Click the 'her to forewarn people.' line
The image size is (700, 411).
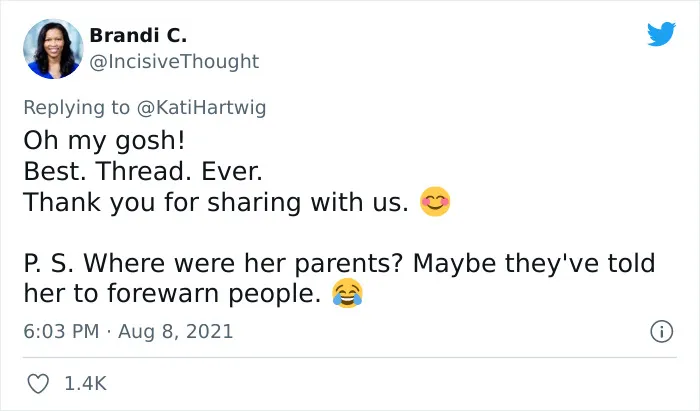tap(172, 294)
